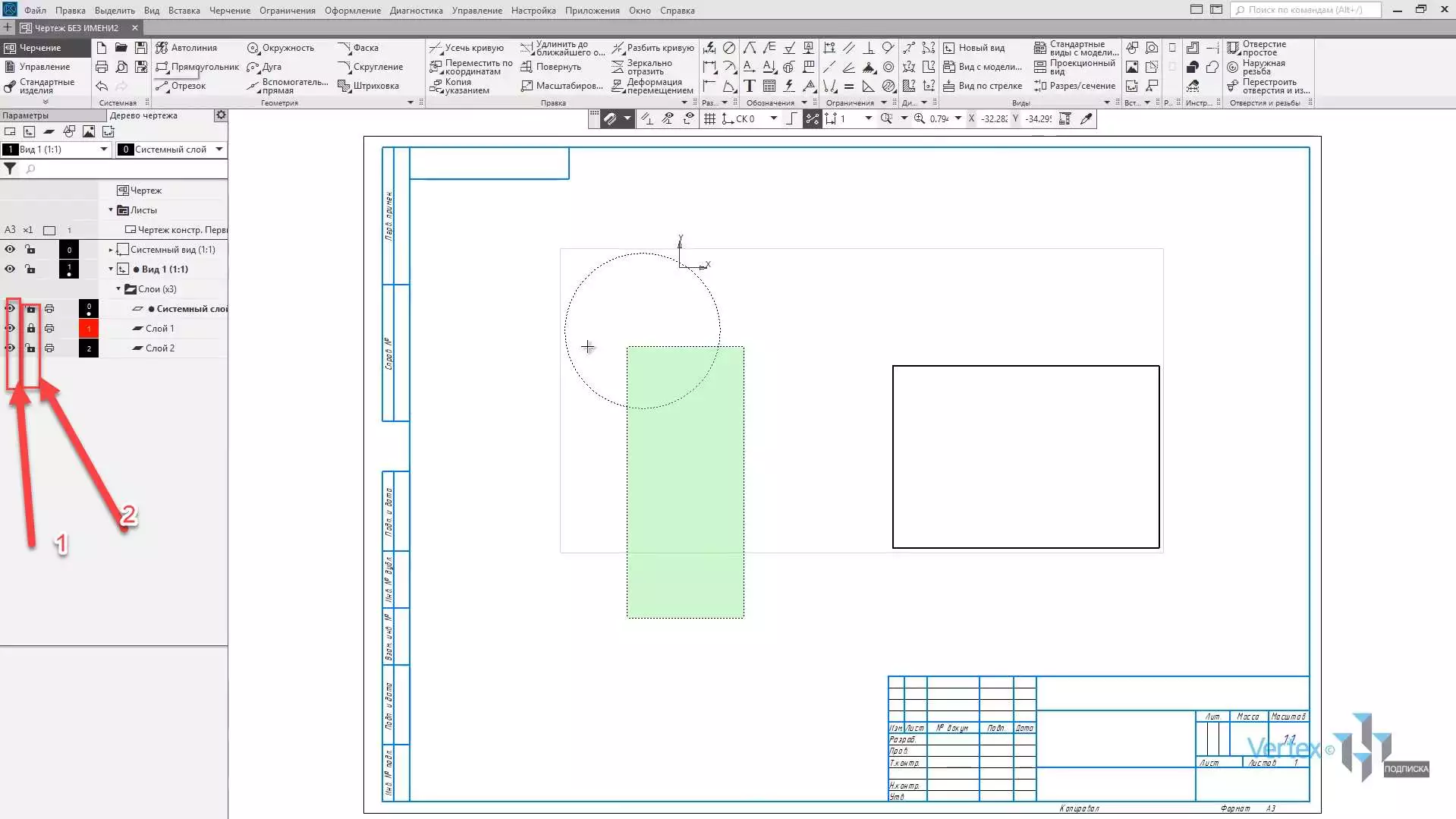This screenshot has height=819, width=1456.
Task: Select the Штриховка hatch tool
Action: coord(369,86)
